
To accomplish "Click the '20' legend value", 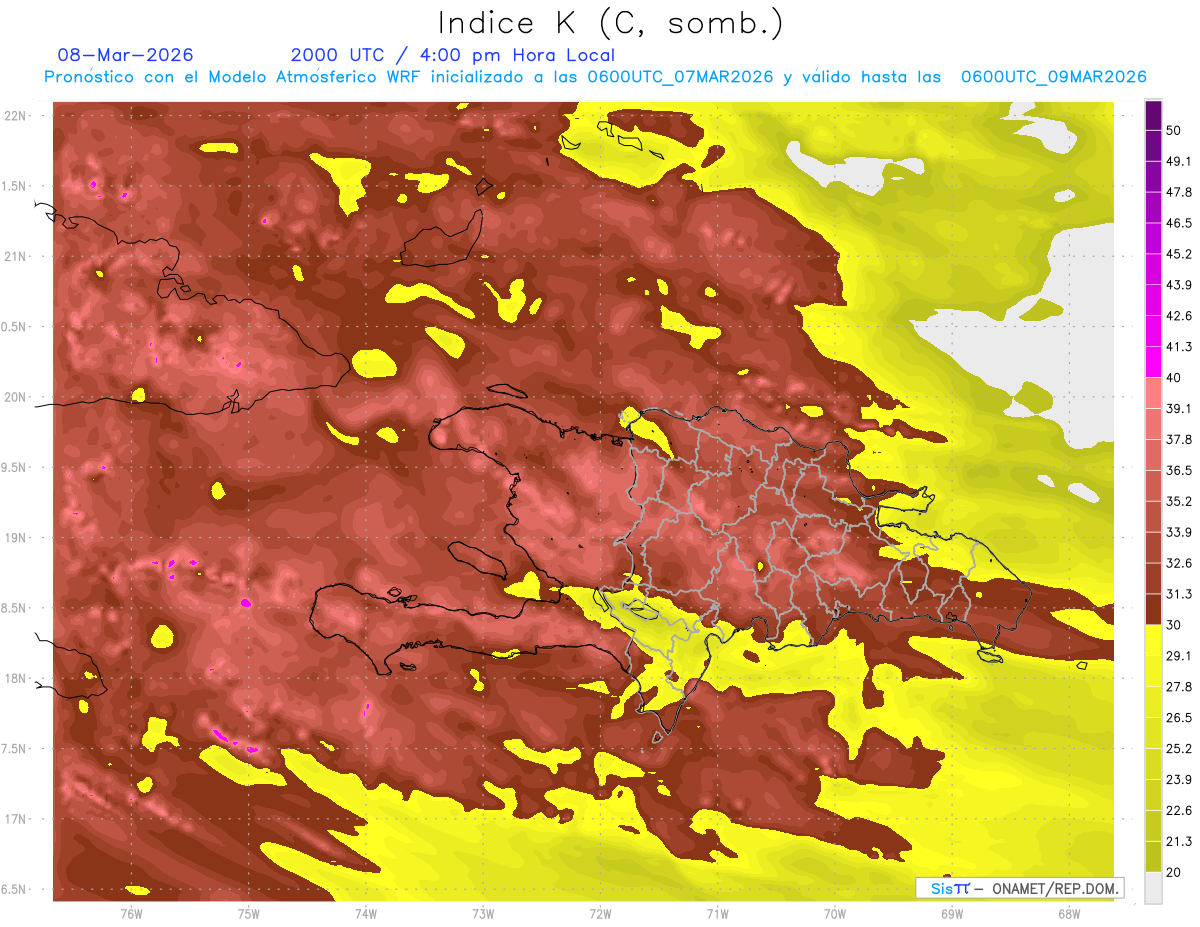I will (1173, 872).
